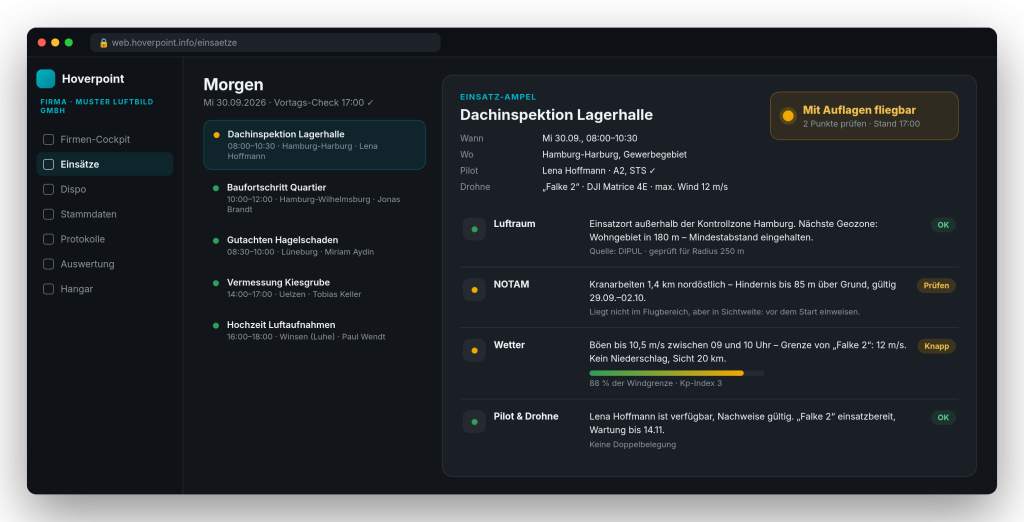This screenshot has width=1024, height=522.
Task: Open the Gutachten Hagelschaden mission
Action: [x=315, y=246]
